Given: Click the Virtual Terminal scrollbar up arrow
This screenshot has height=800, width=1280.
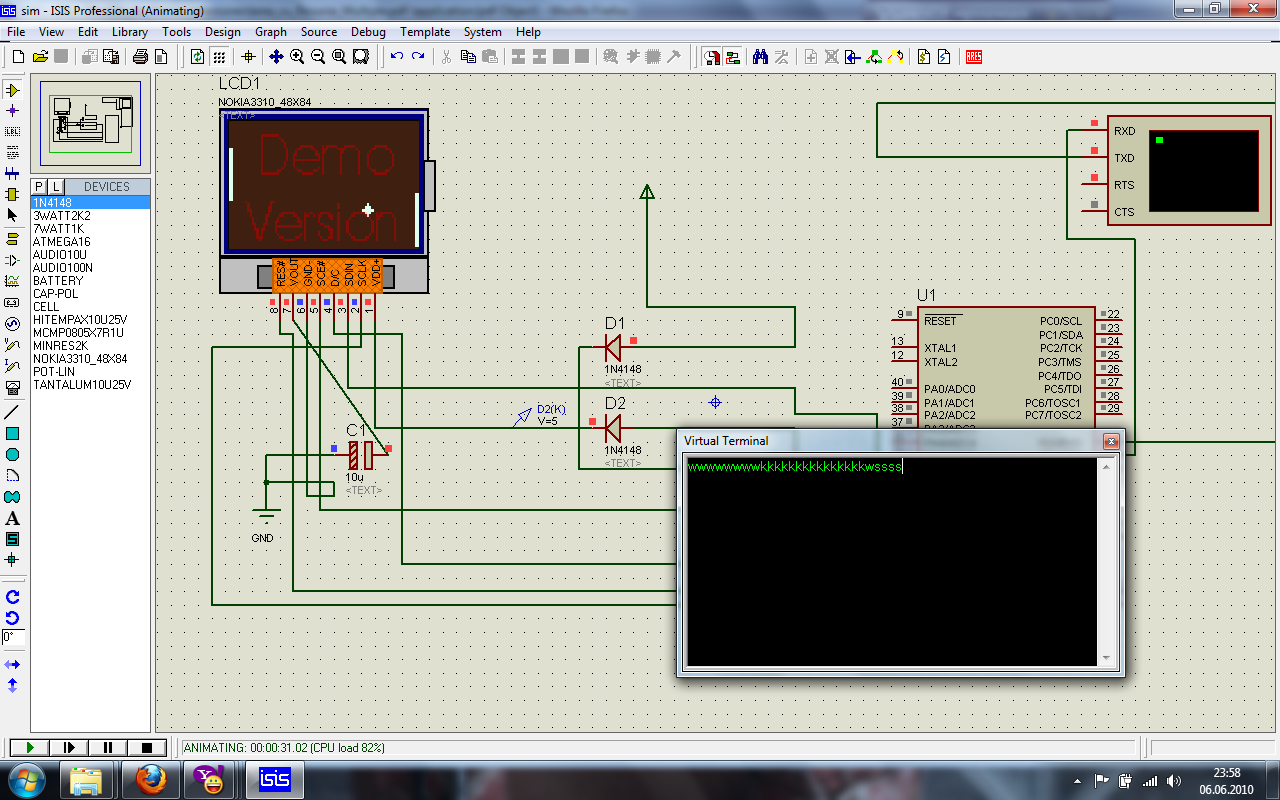Looking at the screenshot, I should click(1106, 466).
